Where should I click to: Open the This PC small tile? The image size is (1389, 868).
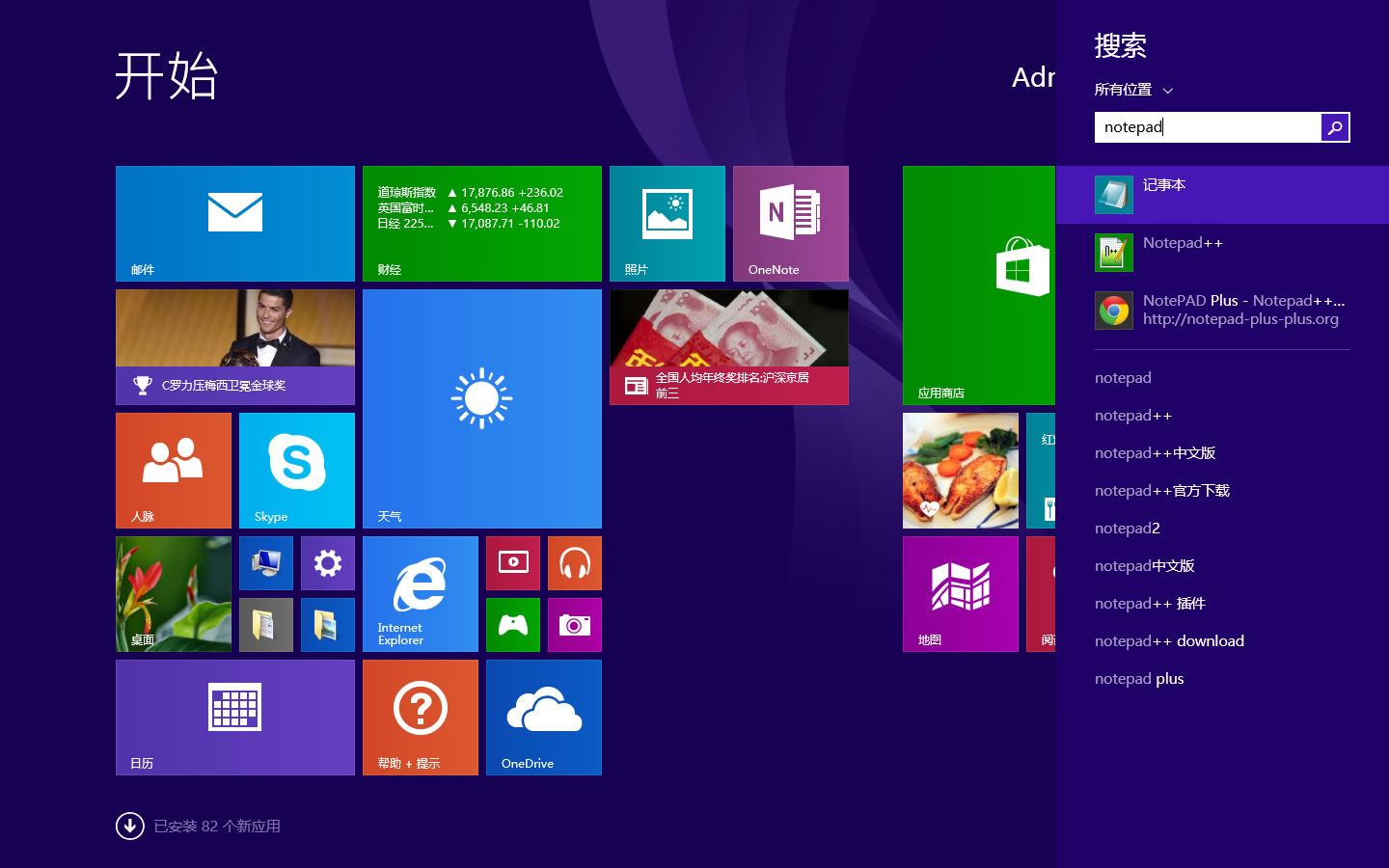266,563
